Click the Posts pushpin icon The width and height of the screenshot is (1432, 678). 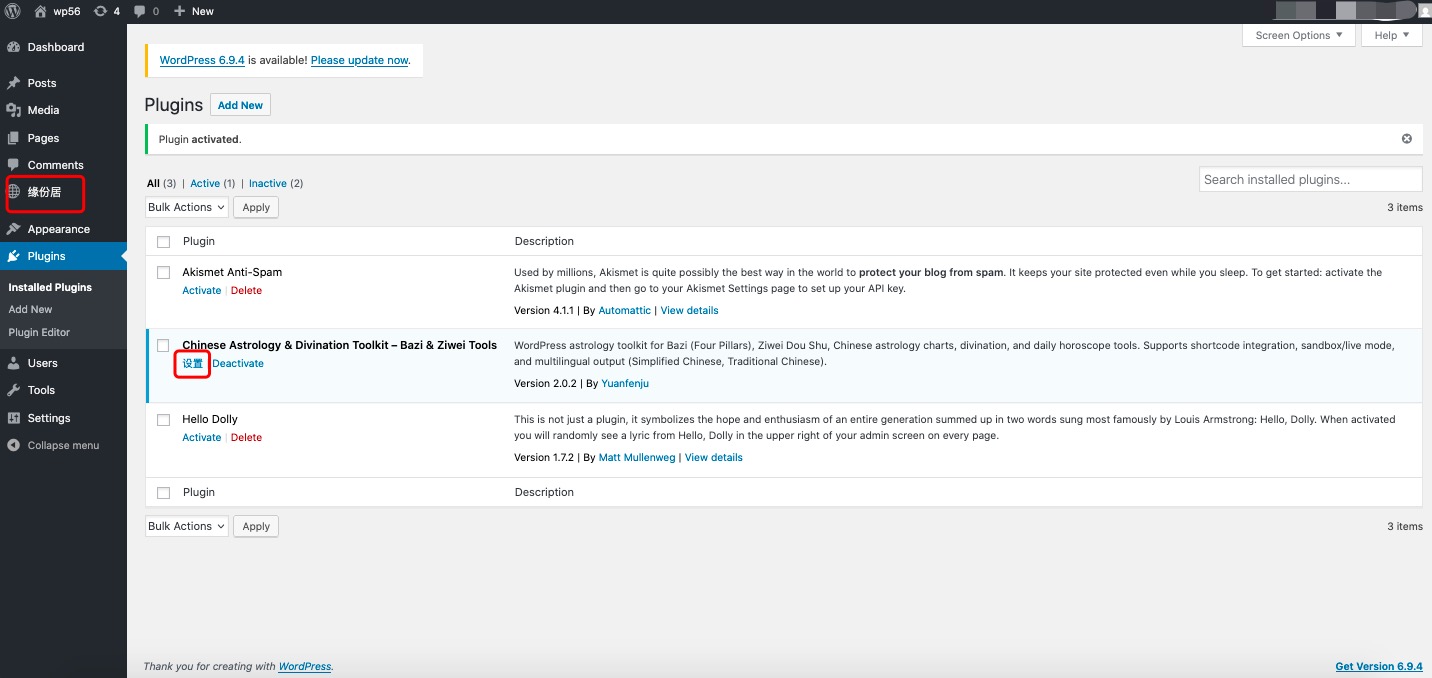[x=14, y=83]
